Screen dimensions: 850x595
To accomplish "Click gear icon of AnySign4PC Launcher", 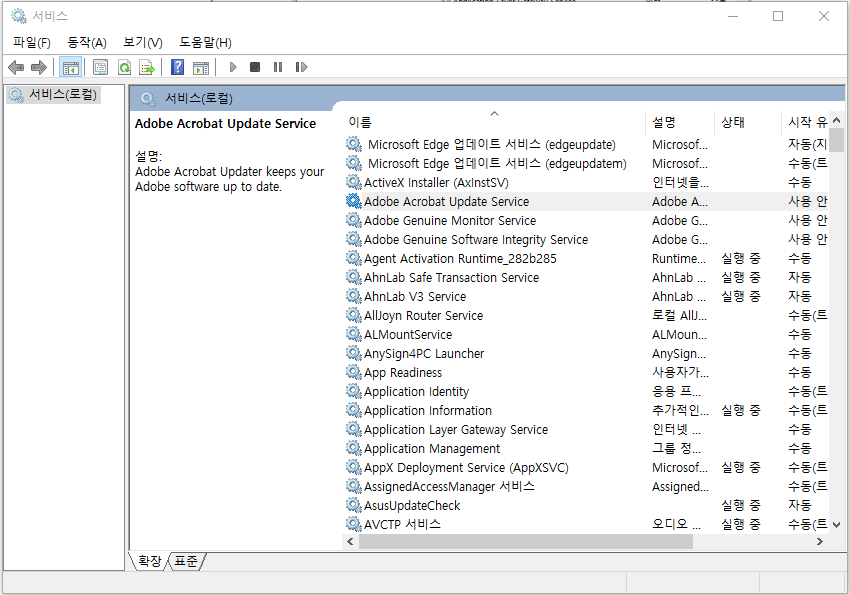I will pyautogui.click(x=353, y=353).
